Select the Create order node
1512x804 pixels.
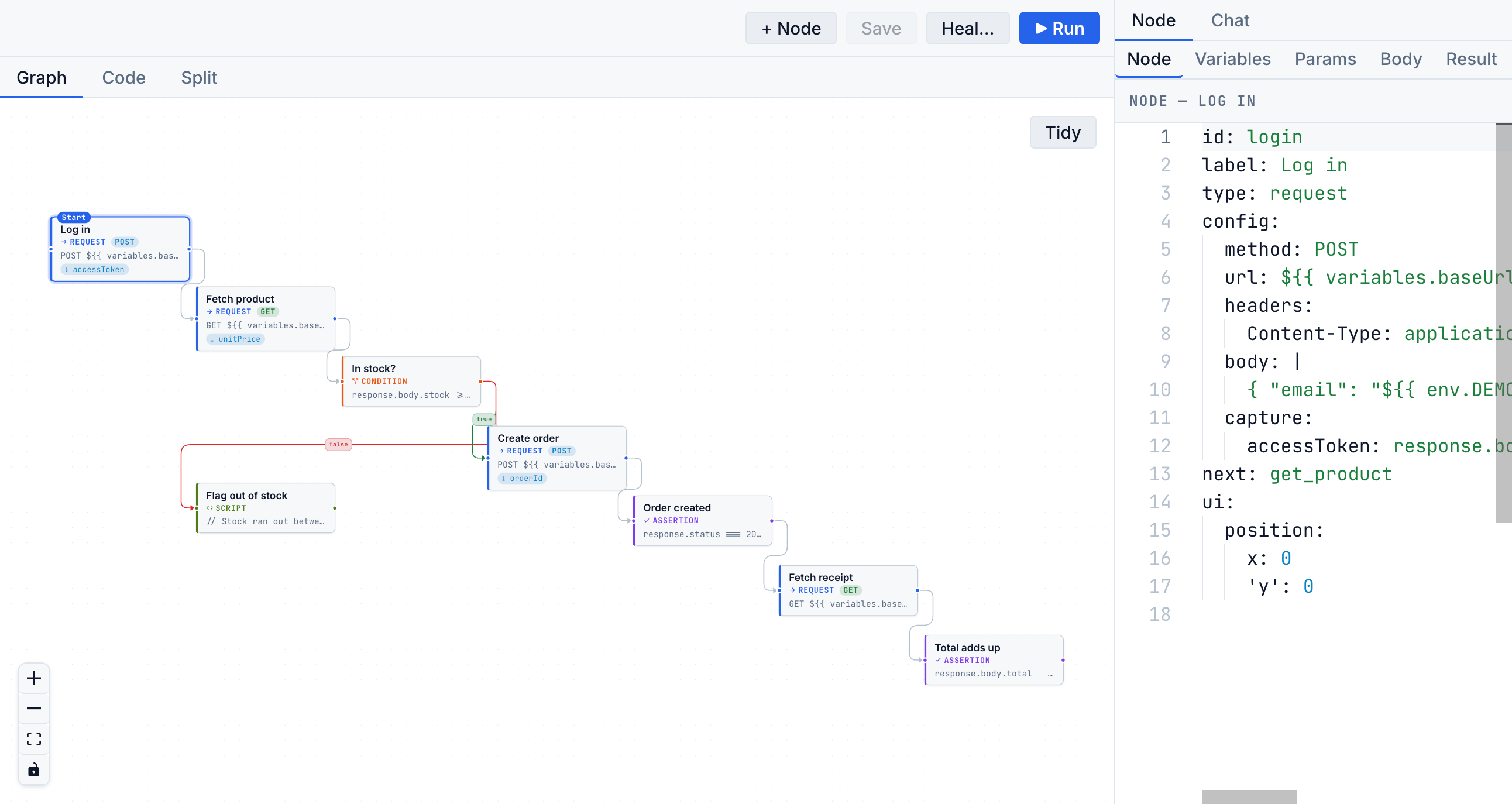557,458
